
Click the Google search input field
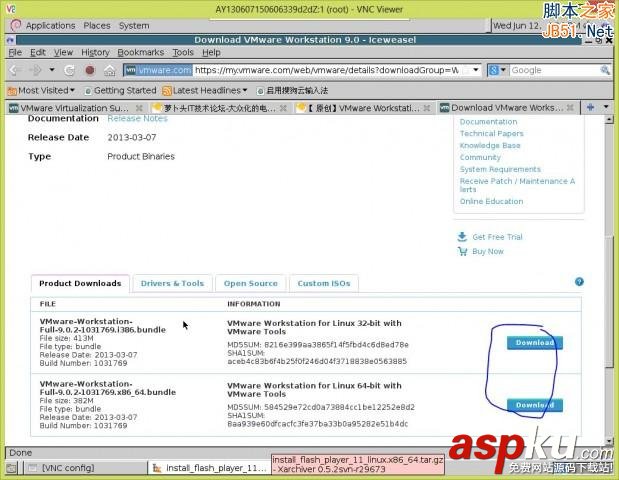[553, 70]
